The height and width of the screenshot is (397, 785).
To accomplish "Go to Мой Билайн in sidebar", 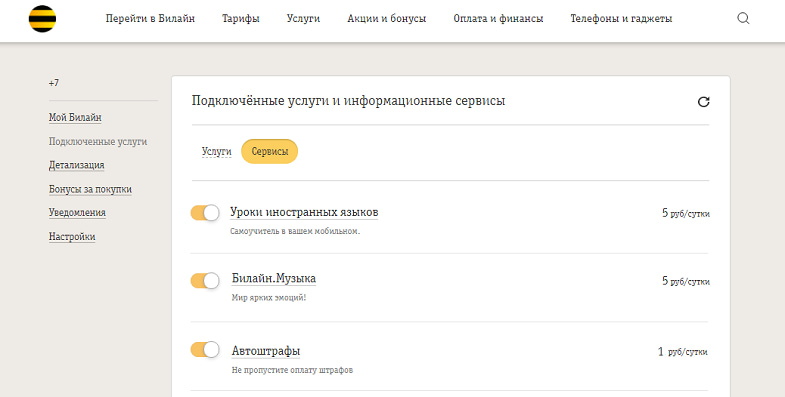I will [x=75, y=118].
